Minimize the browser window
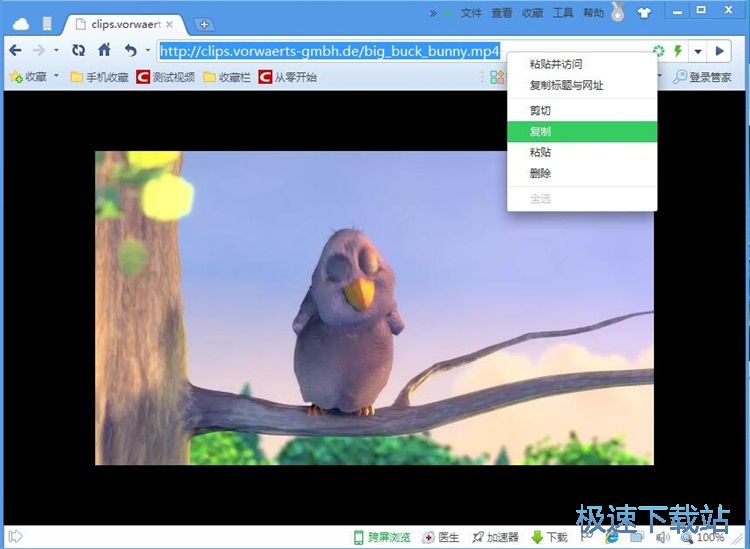This screenshot has height=549, width=750. click(677, 12)
